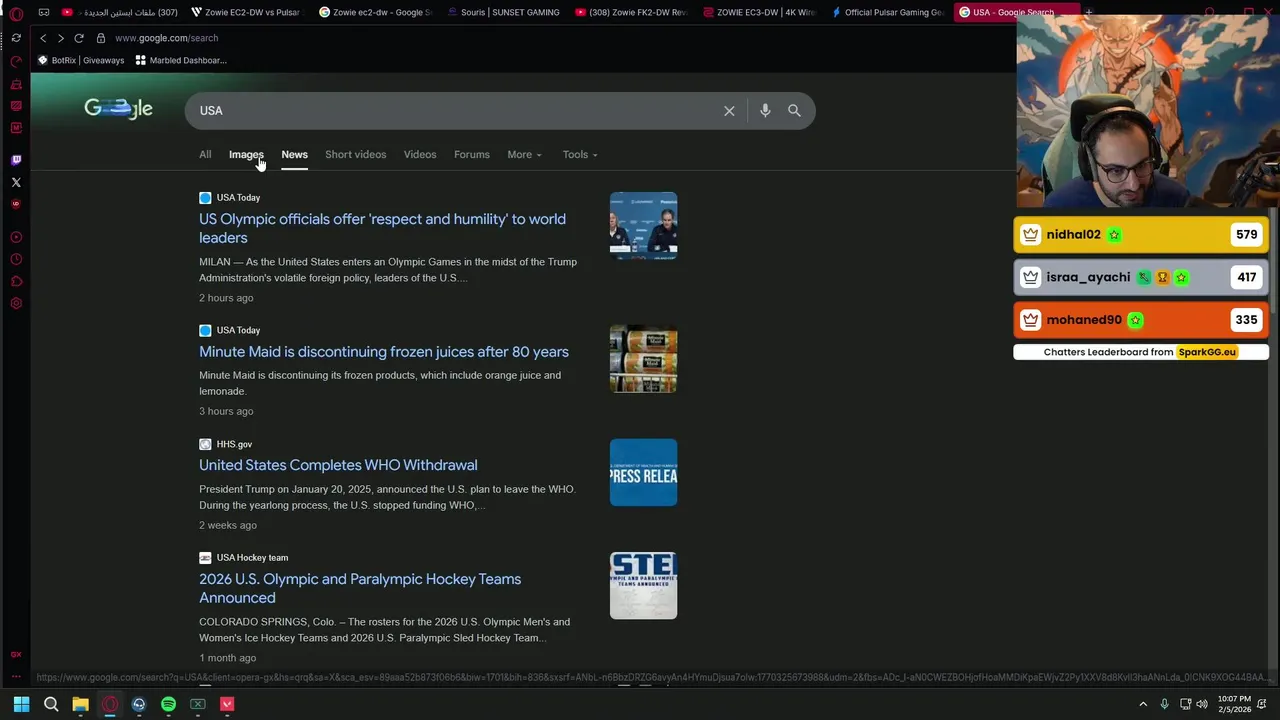The width and height of the screenshot is (1280, 720).
Task: Submit search with the magnifying glass icon
Action: pyautogui.click(x=794, y=111)
